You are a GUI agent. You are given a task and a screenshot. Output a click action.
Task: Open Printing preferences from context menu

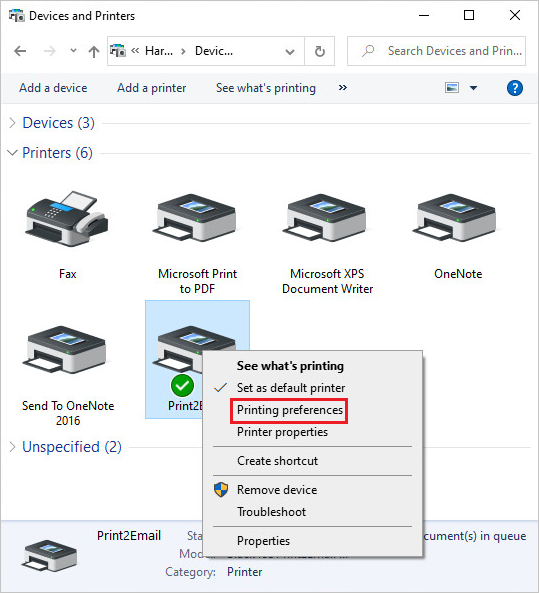point(290,410)
